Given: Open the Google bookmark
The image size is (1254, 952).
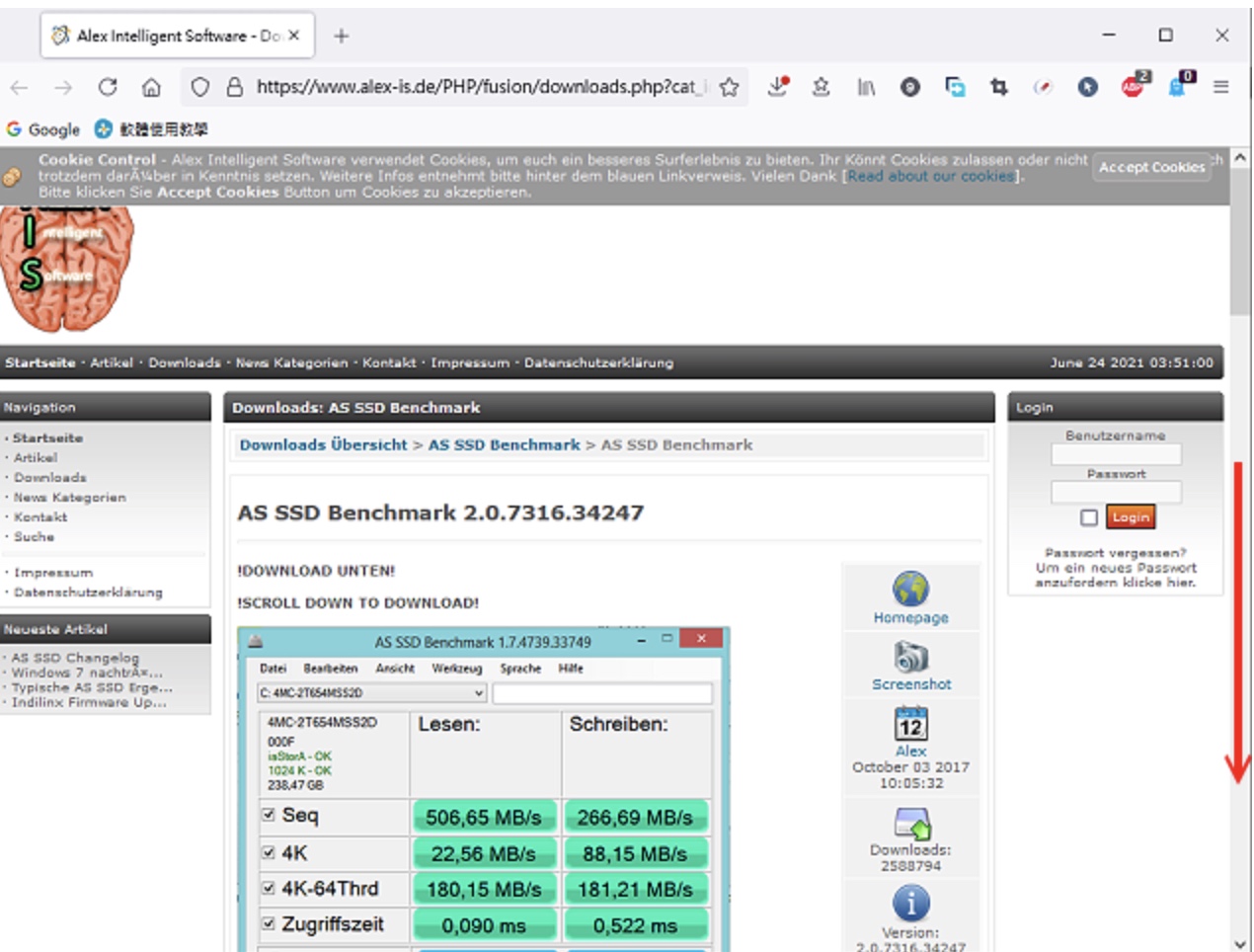Looking at the screenshot, I should (43, 129).
